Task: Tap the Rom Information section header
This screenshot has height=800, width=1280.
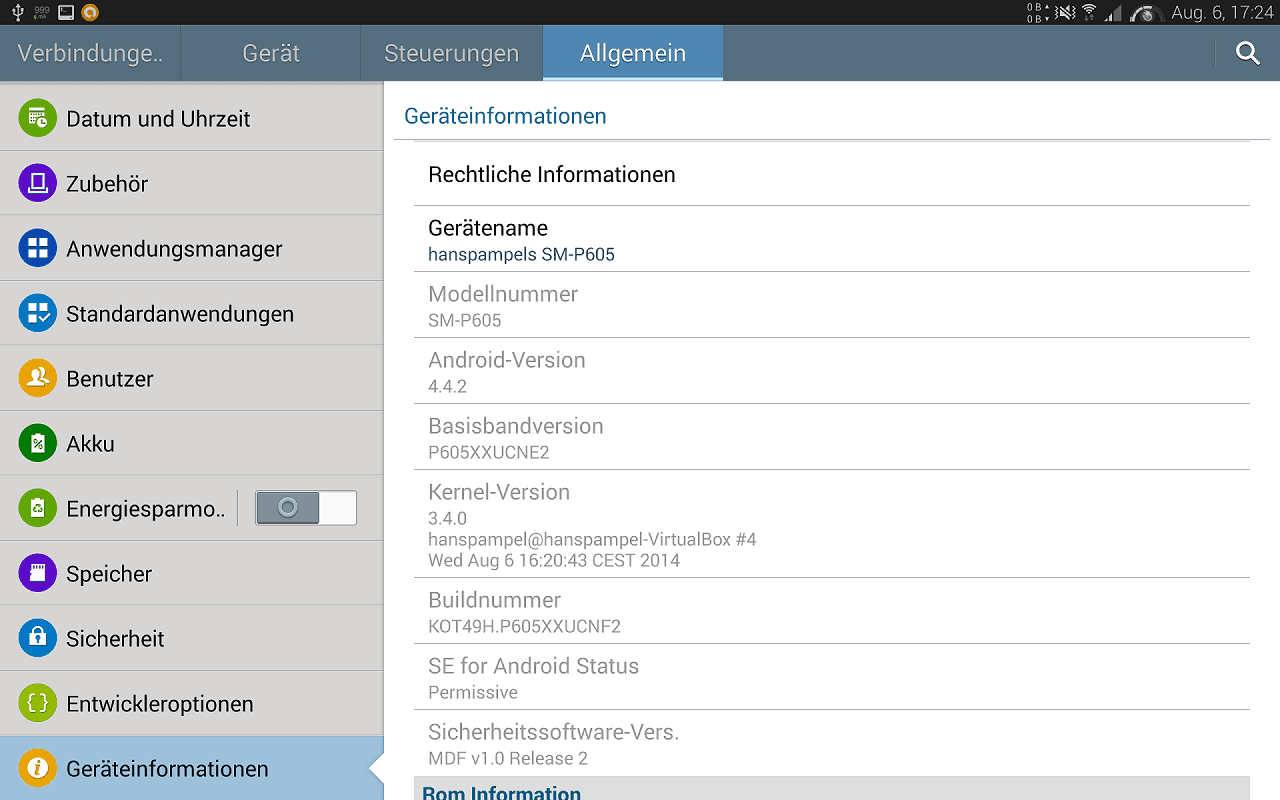Action: [x=832, y=789]
